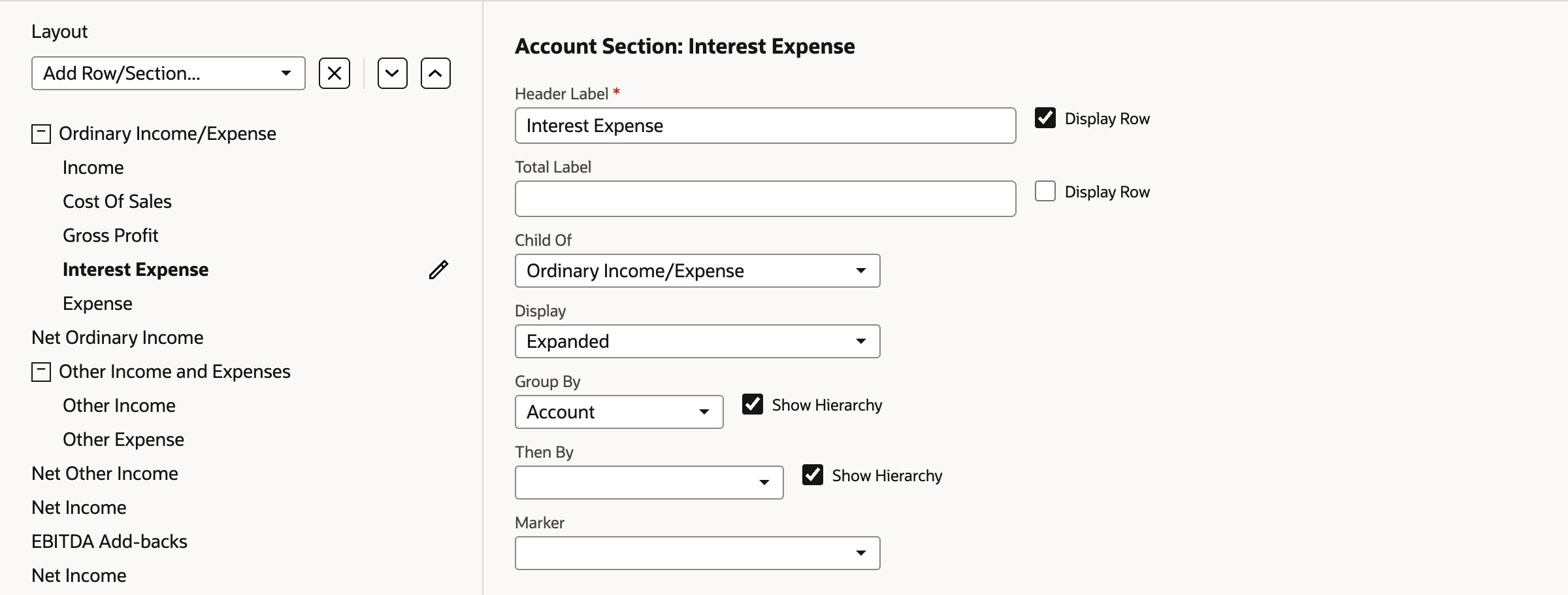Select the Net Other Income row
Viewport: 1568px width, 595px height.
pos(105,473)
